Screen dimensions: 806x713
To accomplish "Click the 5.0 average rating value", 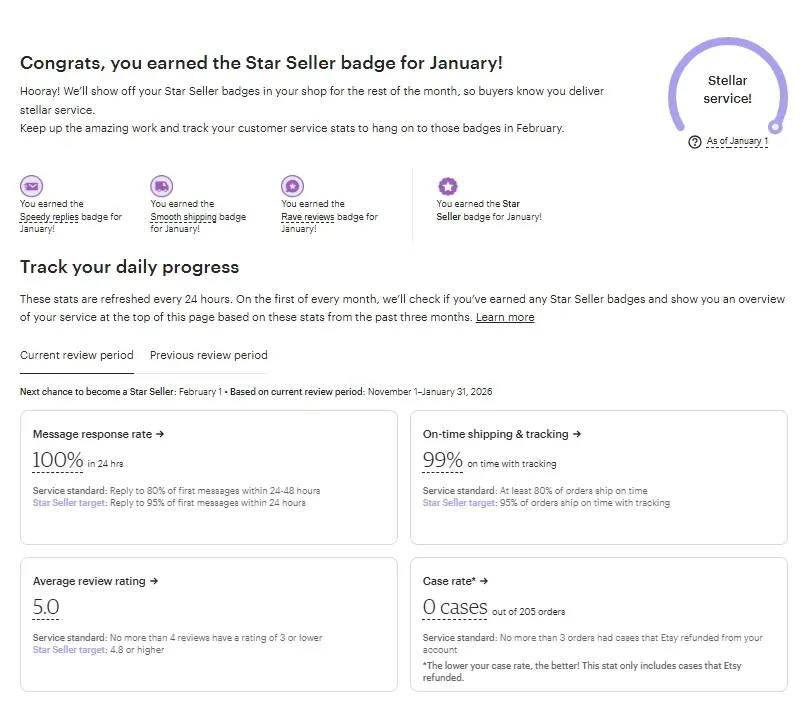I will (46, 607).
